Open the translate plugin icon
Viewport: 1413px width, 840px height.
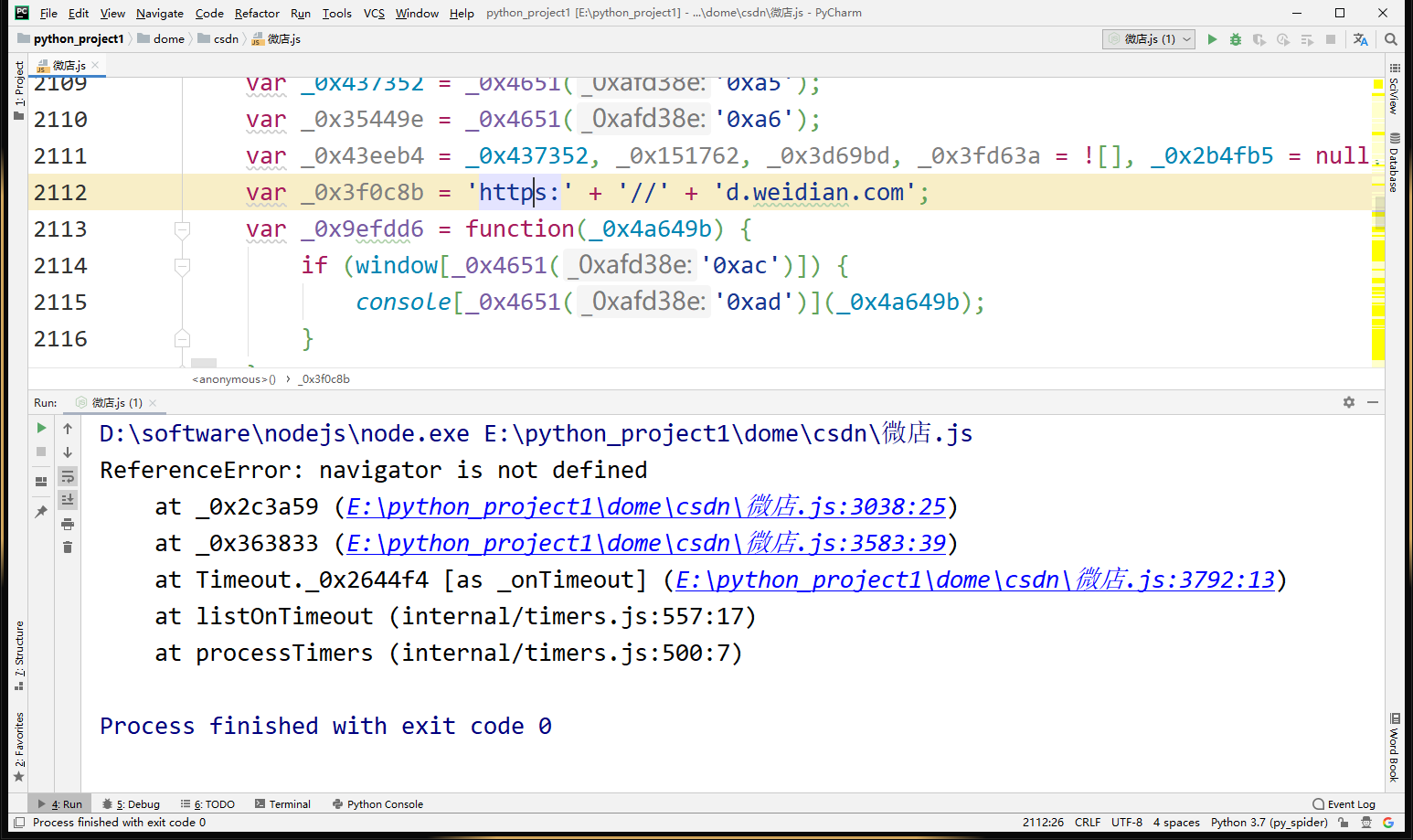(x=1361, y=39)
